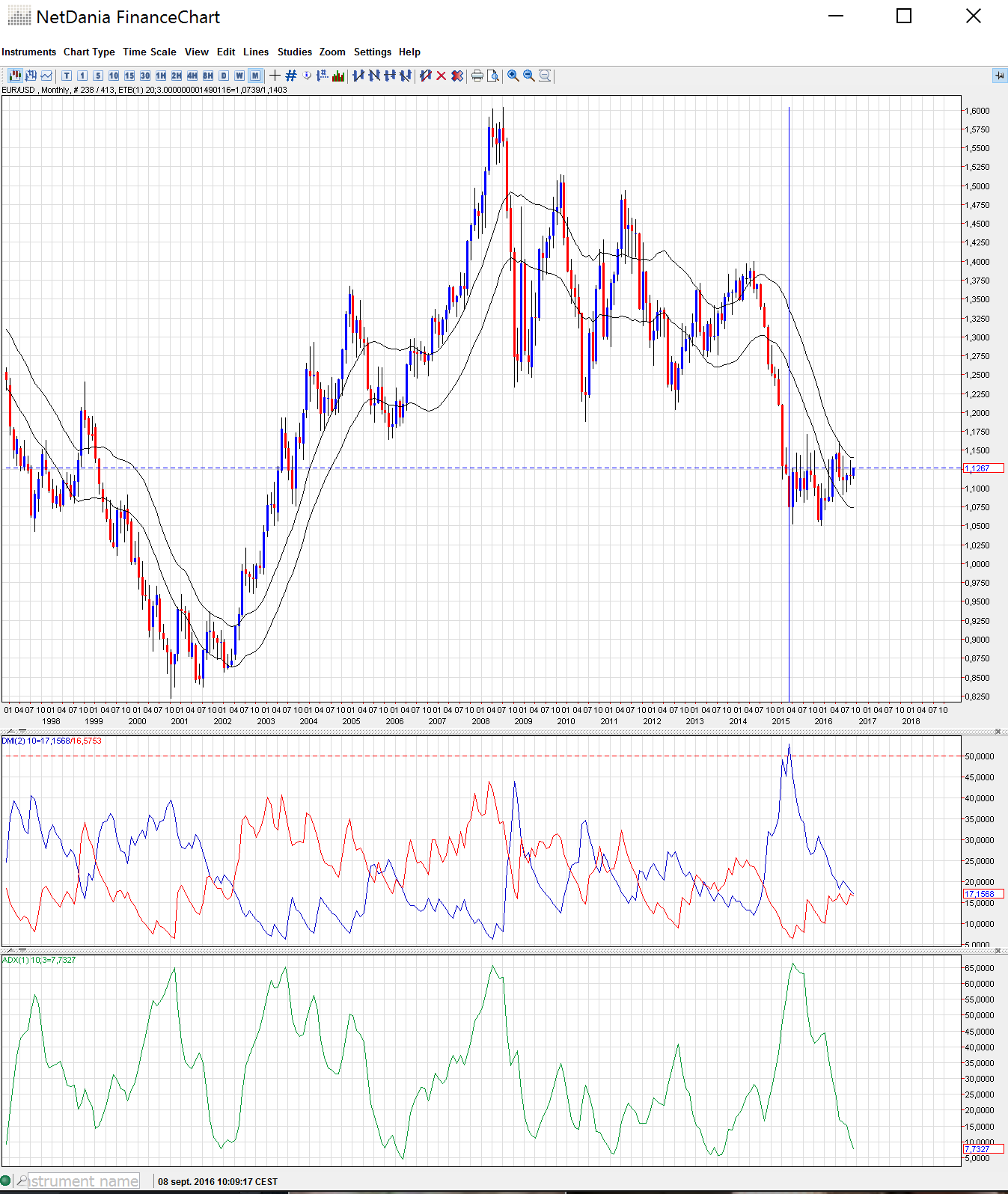Click the data points scale icon

pos(323,76)
